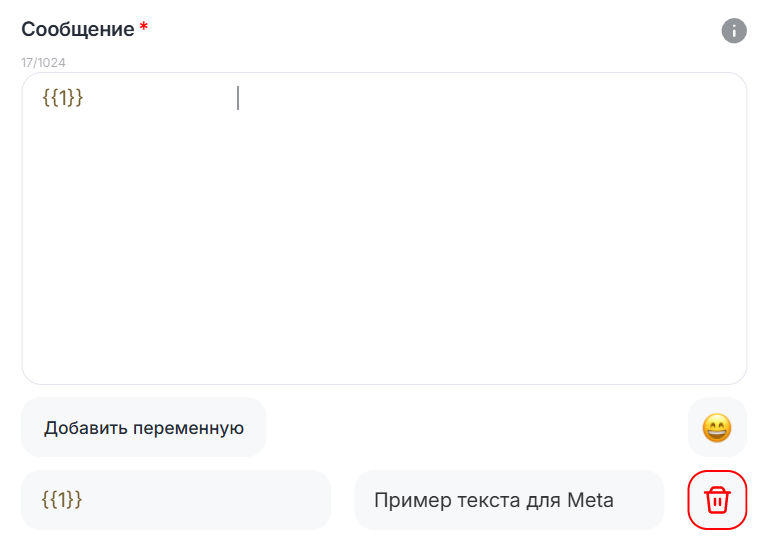Click the 17/1024 character counter
778x542 pixels.
[x=44, y=62]
